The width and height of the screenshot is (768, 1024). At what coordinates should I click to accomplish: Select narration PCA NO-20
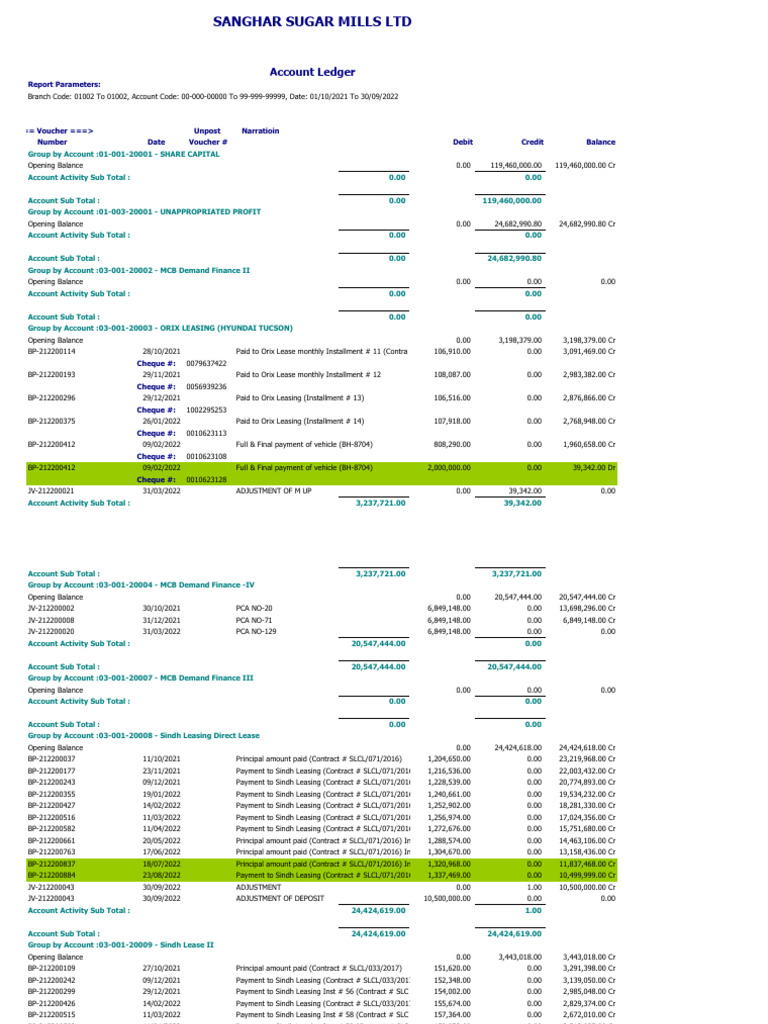tap(254, 608)
